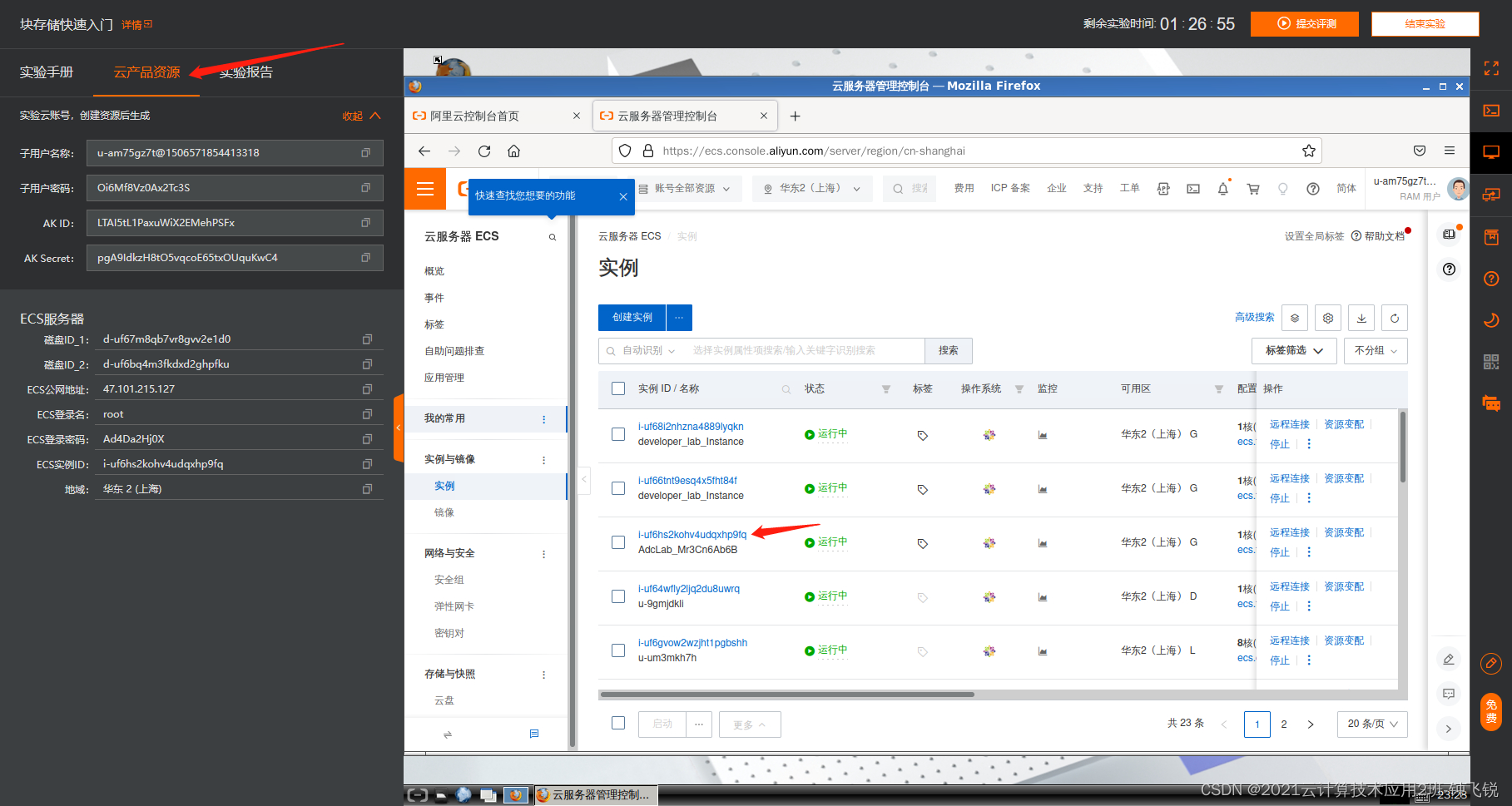Click the Firefox back arrow
The image size is (1512, 806).
click(424, 151)
